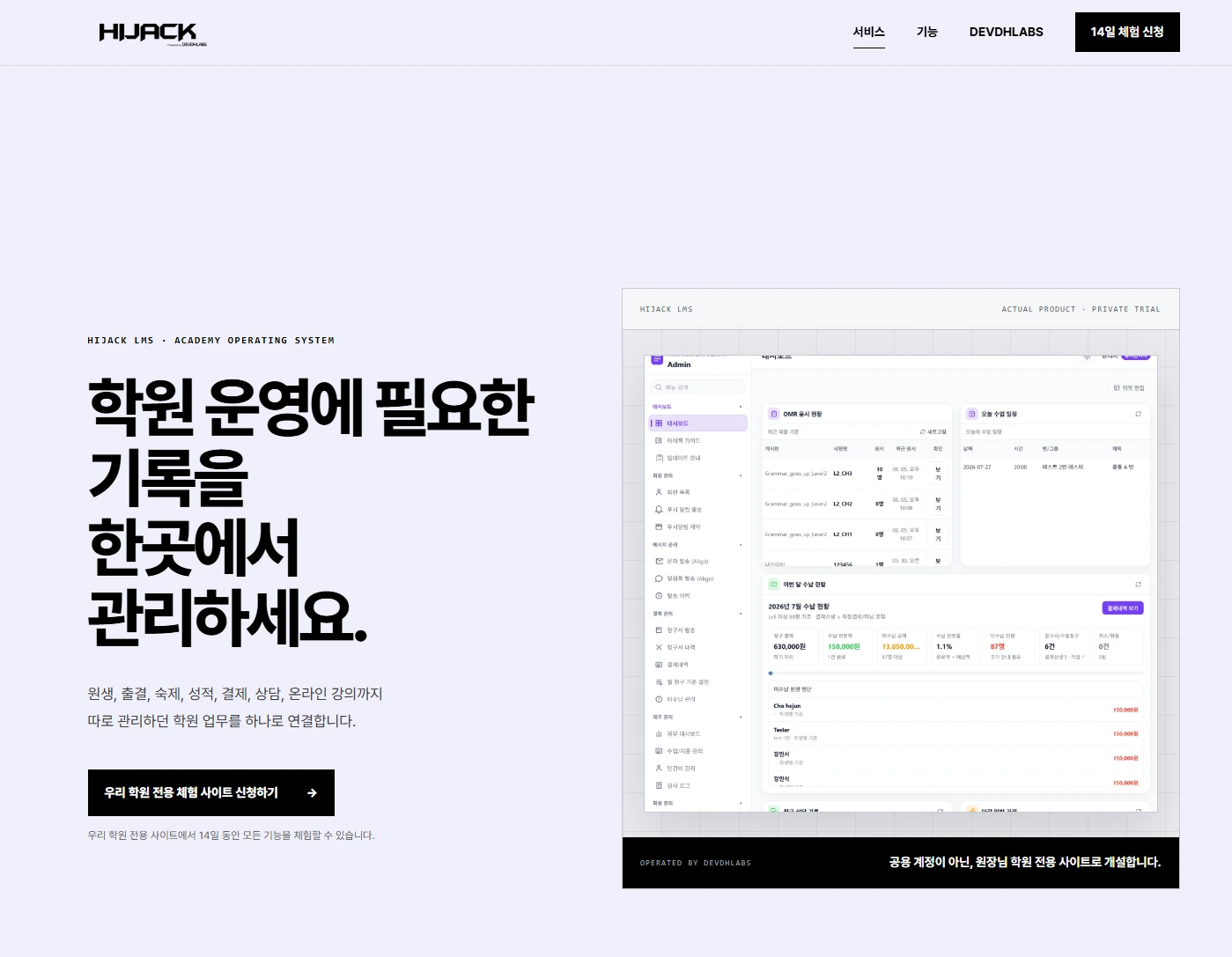Click the 강민서 row in the unpaid list
Image resolution: width=1232 pixels, height=957 pixels.
[955, 758]
